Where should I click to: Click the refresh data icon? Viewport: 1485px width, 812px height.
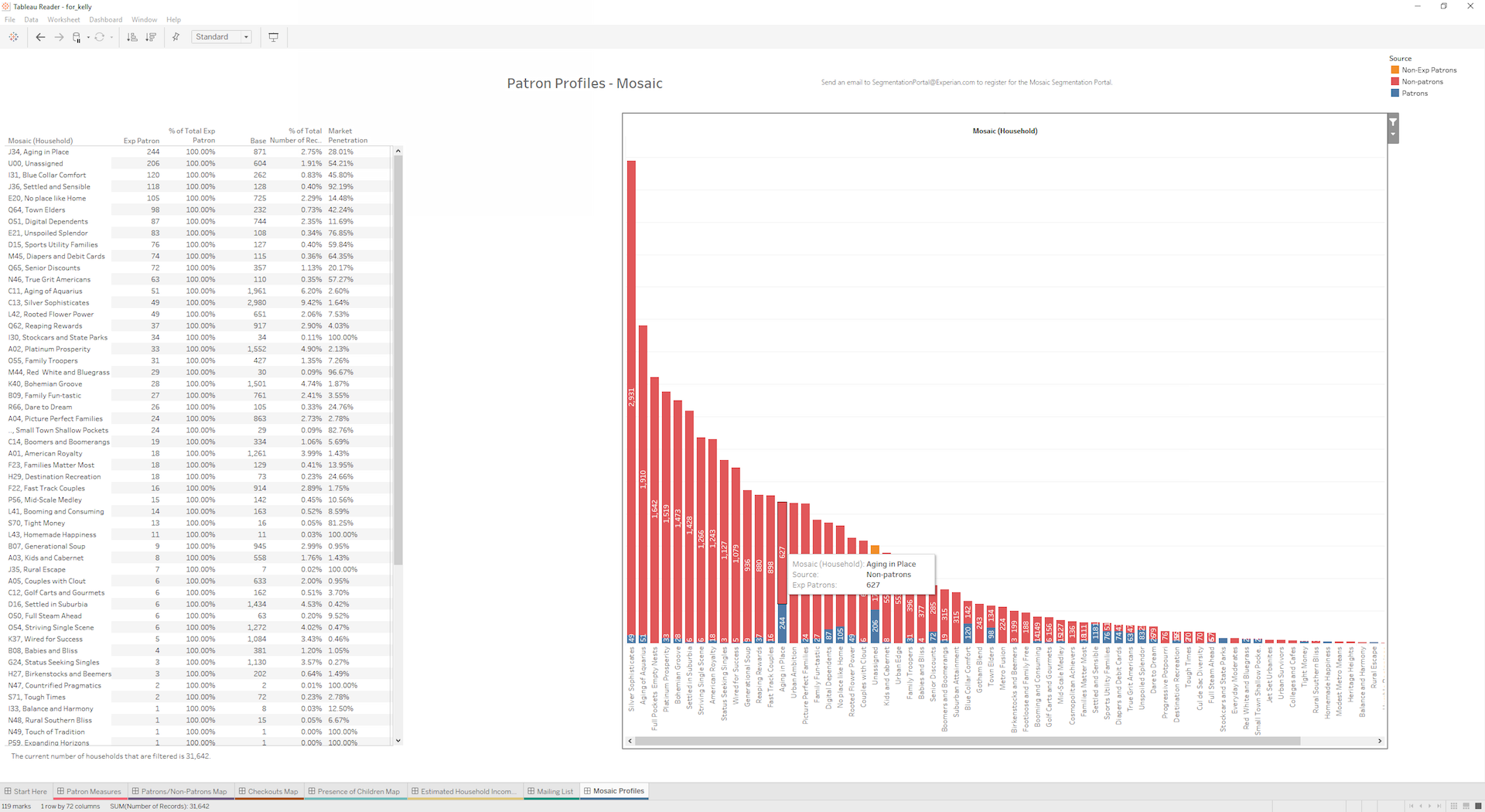pyautogui.click(x=100, y=36)
